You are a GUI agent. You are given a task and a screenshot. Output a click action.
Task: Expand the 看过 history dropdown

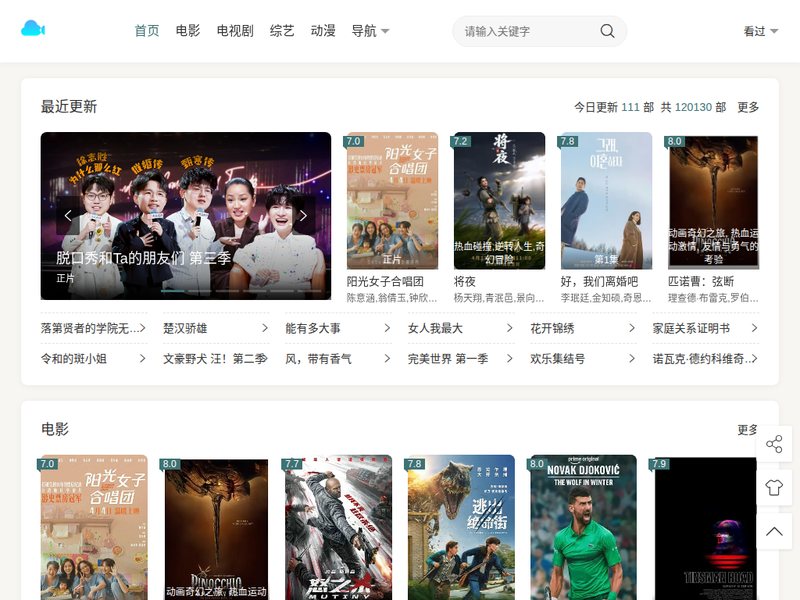pos(761,31)
